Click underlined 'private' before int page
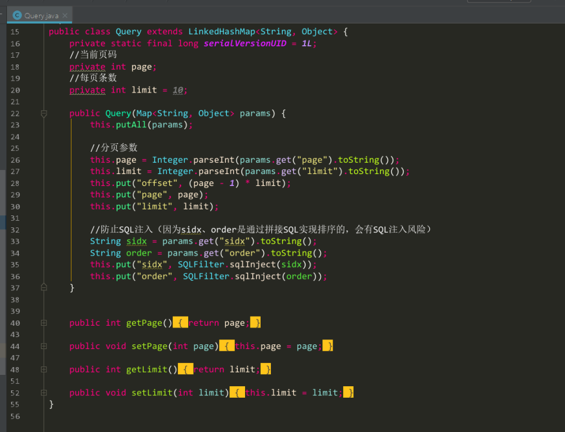This screenshot has height=432, width=565. (x=87, y=67)
